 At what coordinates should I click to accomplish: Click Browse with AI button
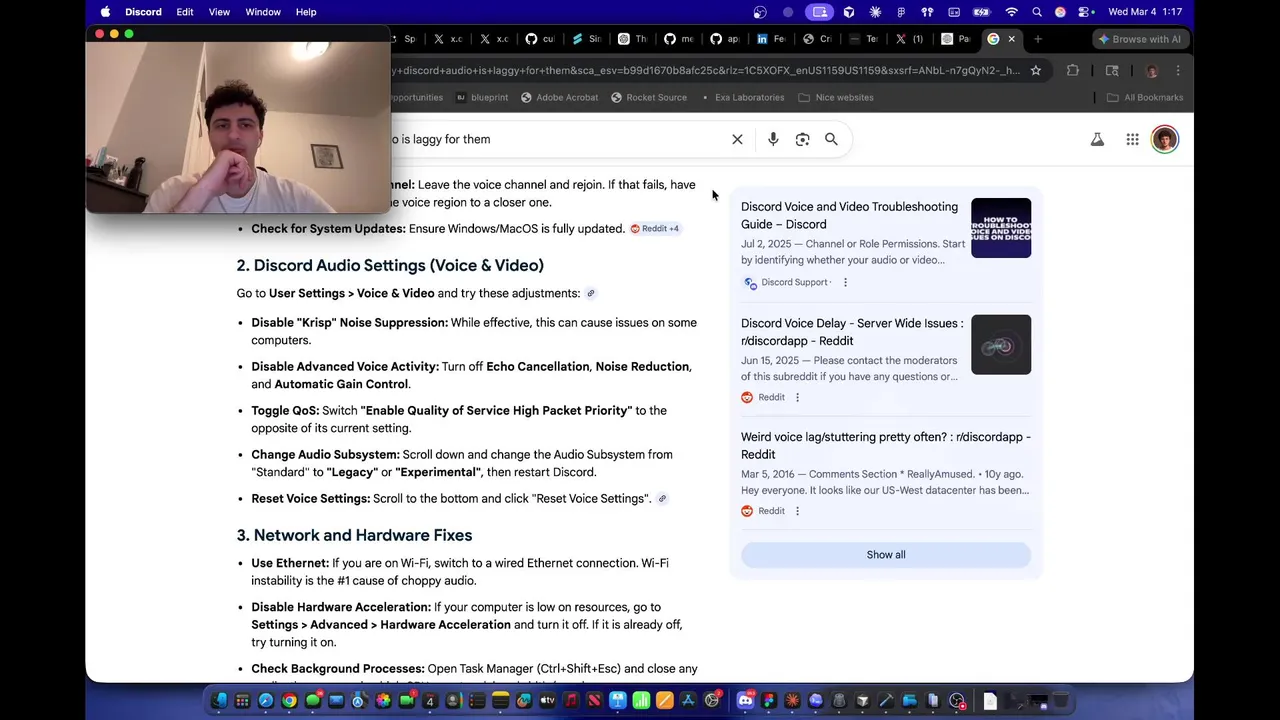(1139, 39)
